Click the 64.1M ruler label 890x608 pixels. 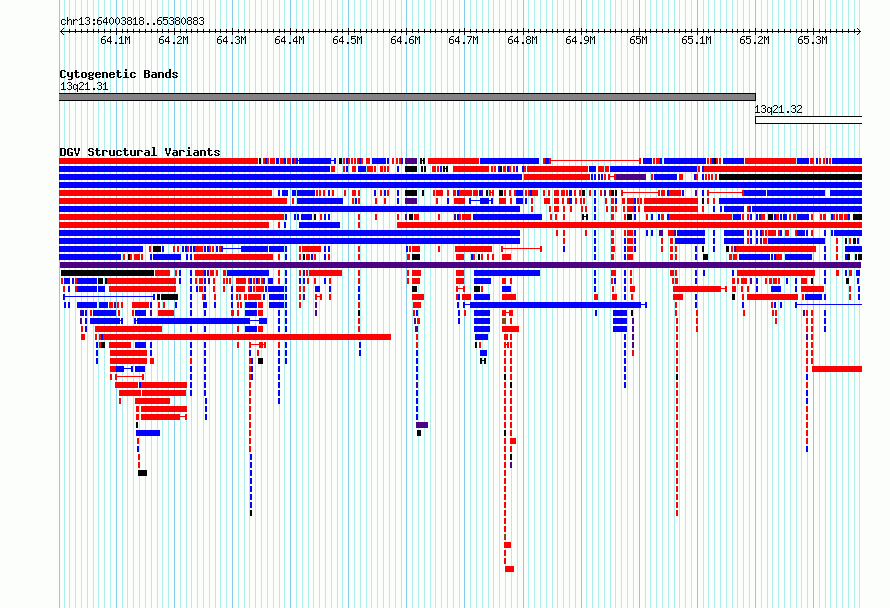(x=115, y=40)
